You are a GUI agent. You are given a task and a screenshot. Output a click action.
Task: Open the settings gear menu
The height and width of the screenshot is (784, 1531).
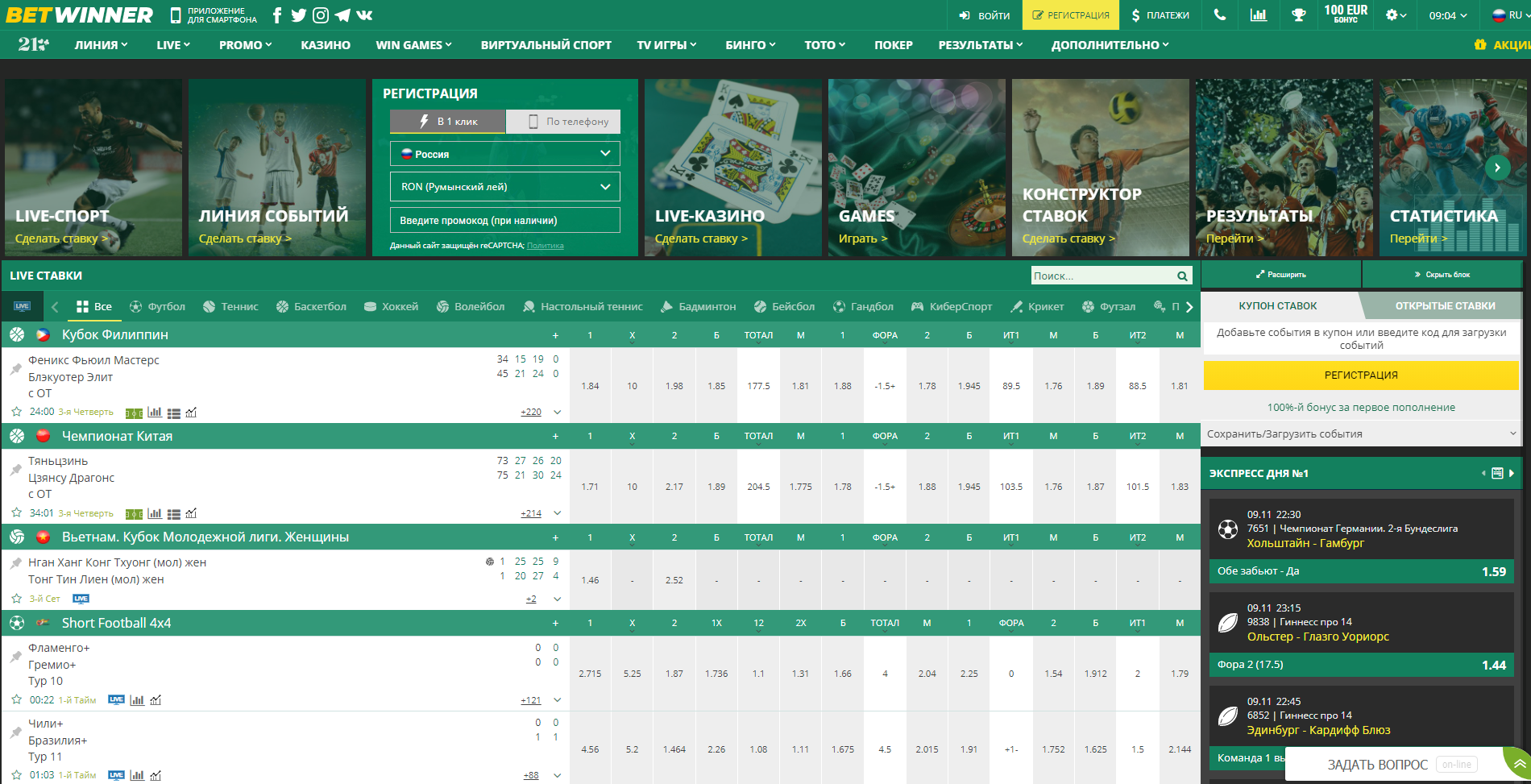coord(1395,15)
